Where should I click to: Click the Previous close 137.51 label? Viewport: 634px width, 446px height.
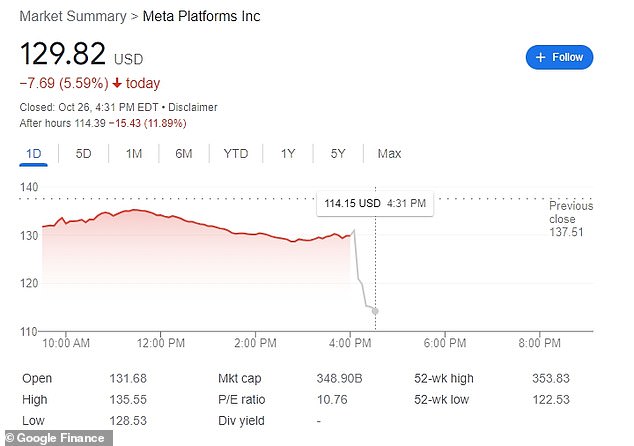570,219
